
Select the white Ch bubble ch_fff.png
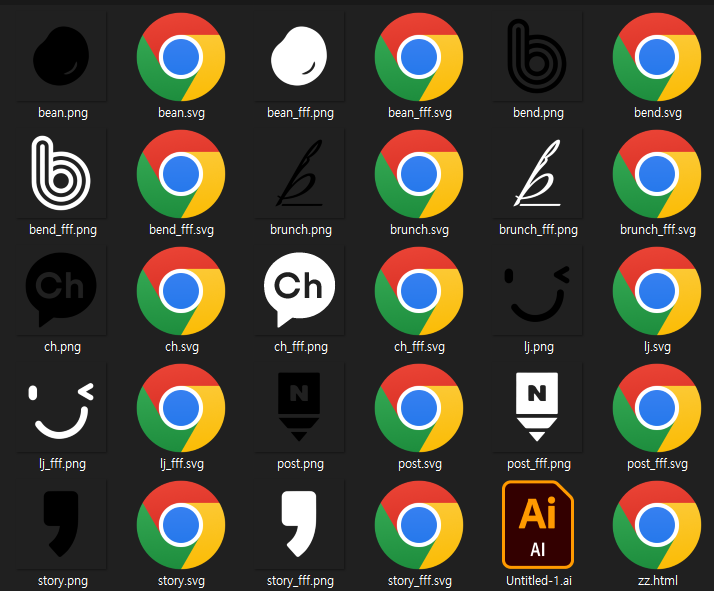(300, 290)
